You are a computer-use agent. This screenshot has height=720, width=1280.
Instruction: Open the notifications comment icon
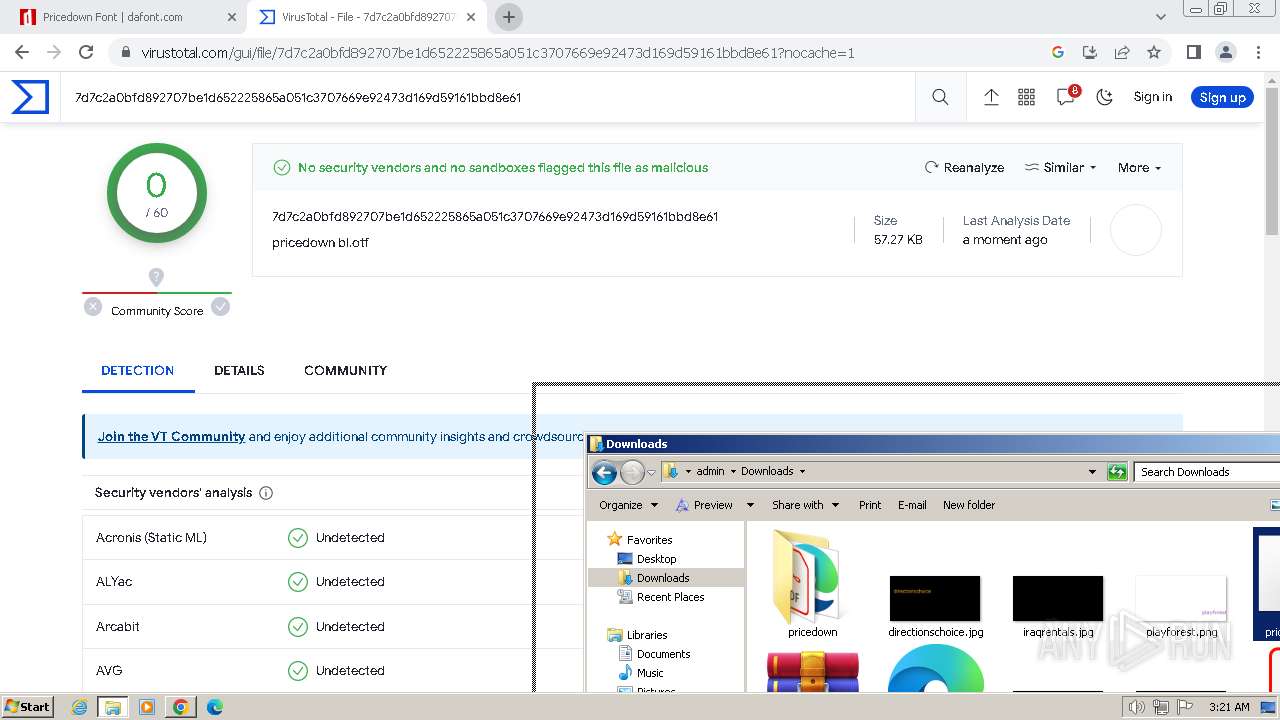coord(1066,97)
